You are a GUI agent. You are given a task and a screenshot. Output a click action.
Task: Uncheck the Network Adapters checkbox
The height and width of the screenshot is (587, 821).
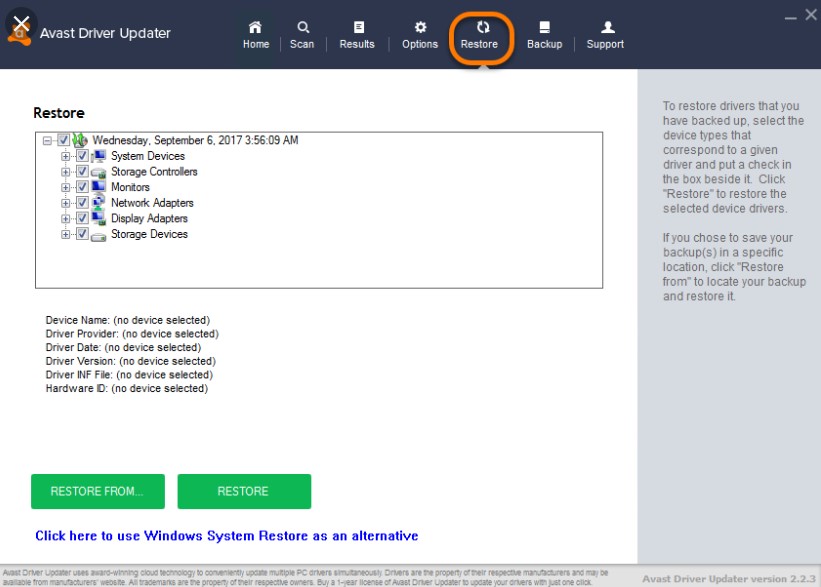82,203
